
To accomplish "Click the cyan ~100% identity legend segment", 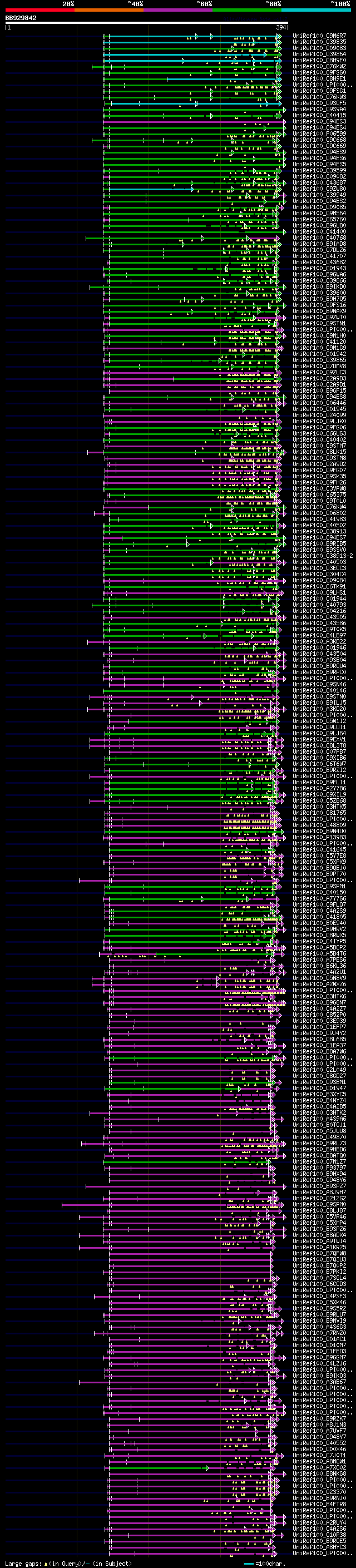I will point(316,10).
